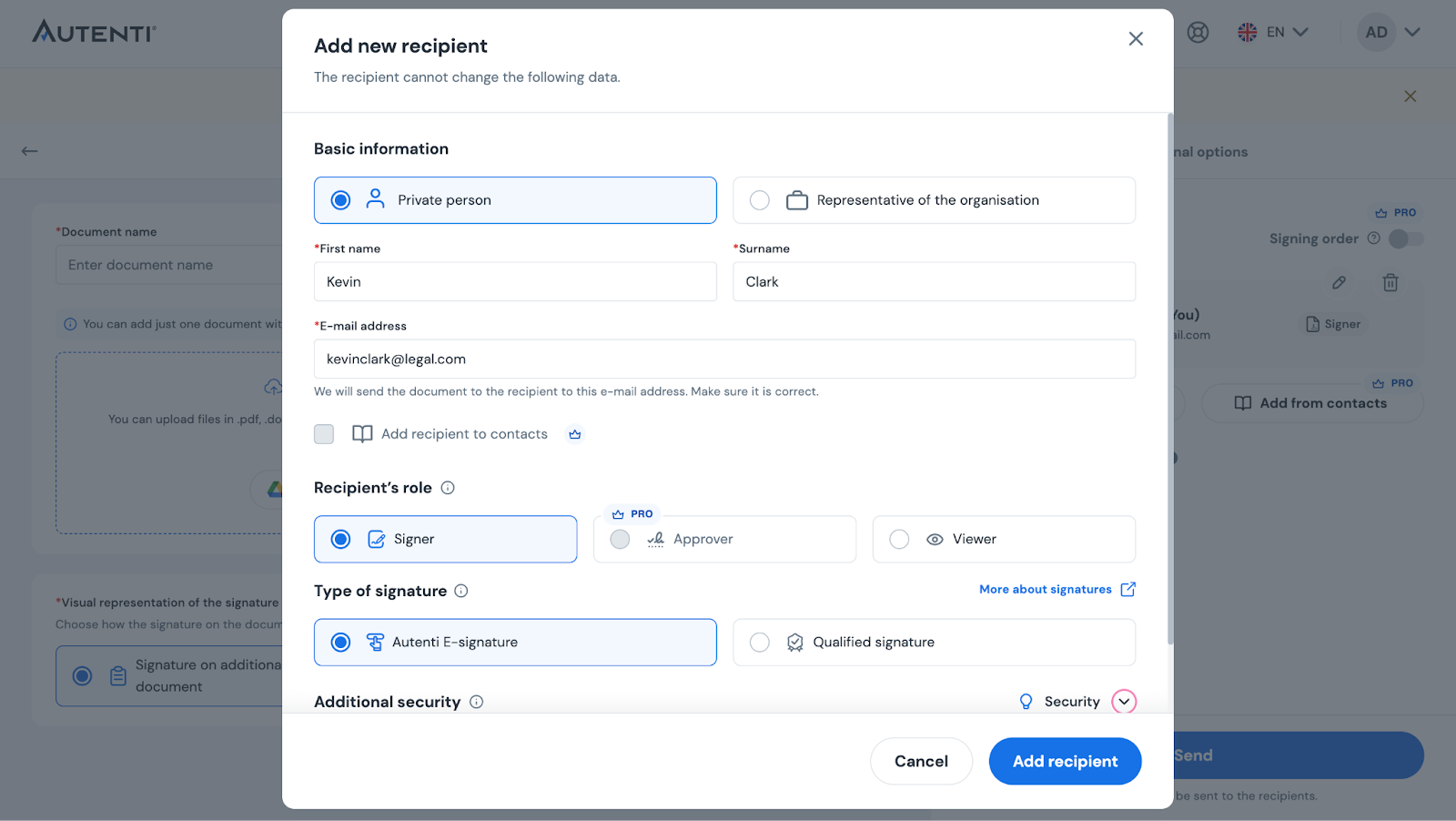Screen dimensions: 1456x821
Task: Click the back arrow icon
Action: [30, 151]
